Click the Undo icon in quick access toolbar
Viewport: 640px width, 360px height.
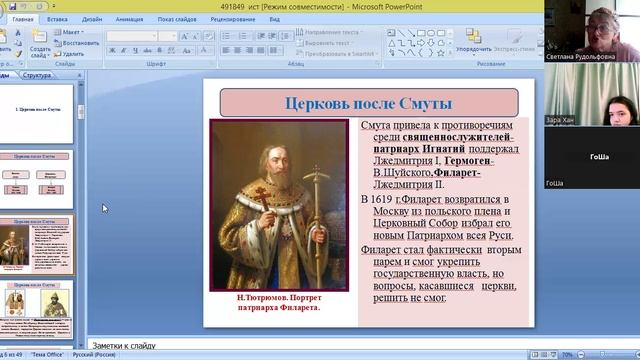(24, 7)
